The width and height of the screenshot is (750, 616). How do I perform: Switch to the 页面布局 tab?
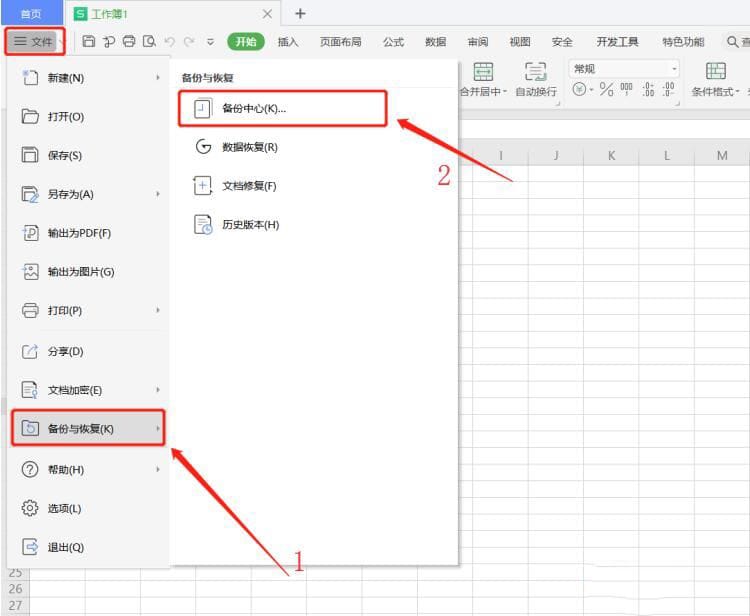[341, 42]
